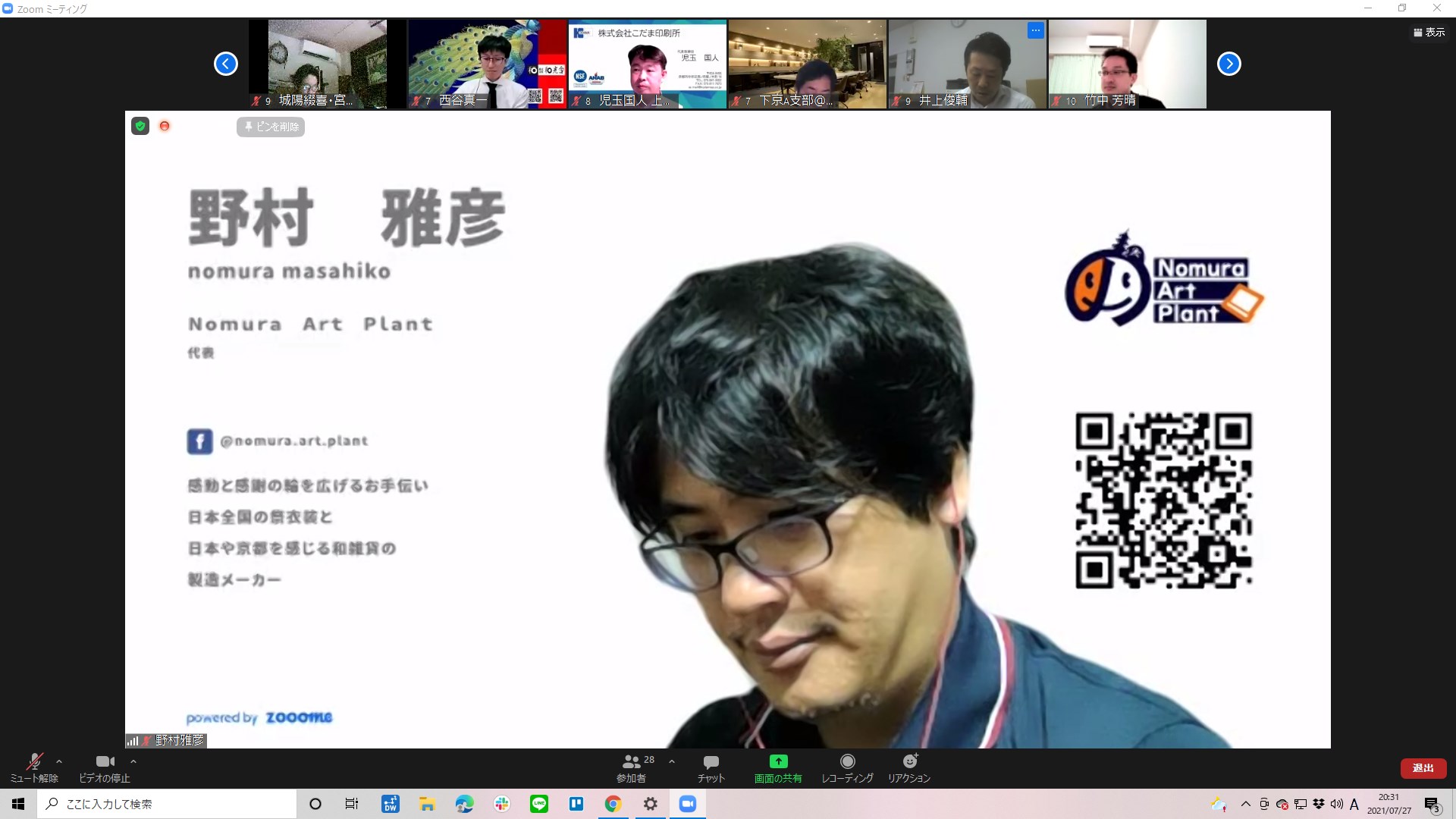This screenshot has width=1456, height=819.
Task: Open video options arrow beside ビデオの停止
Action: 133,761
